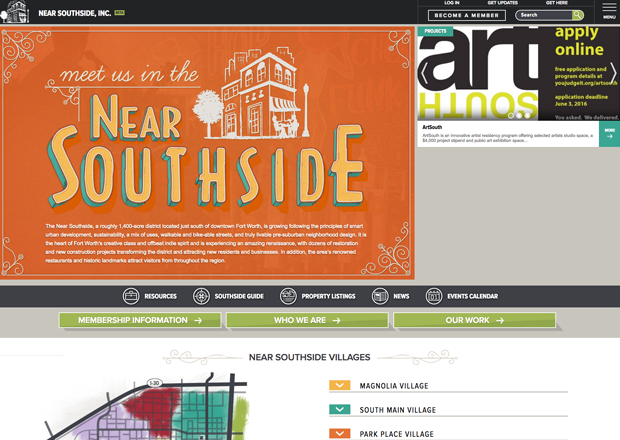Click in the Search input field

(544, 15)
